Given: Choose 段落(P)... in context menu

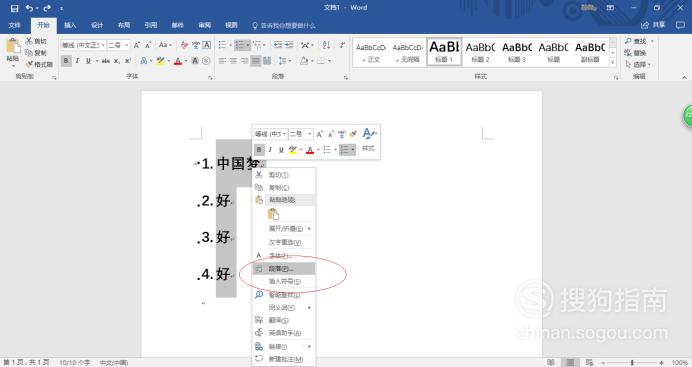Looking at the screenshot, I should (284, 268).
